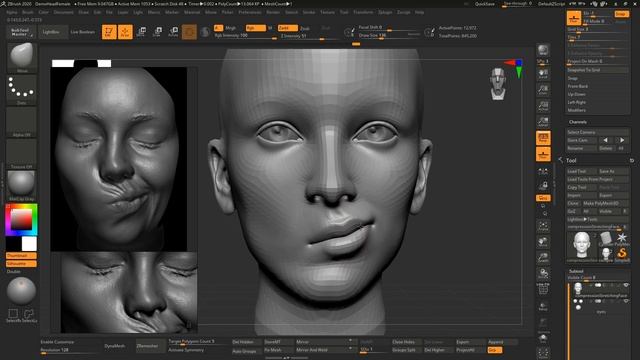Click the Xpose icon
Image resolution: width=640 pixels, height=360 pixels.
pos(543,353)
